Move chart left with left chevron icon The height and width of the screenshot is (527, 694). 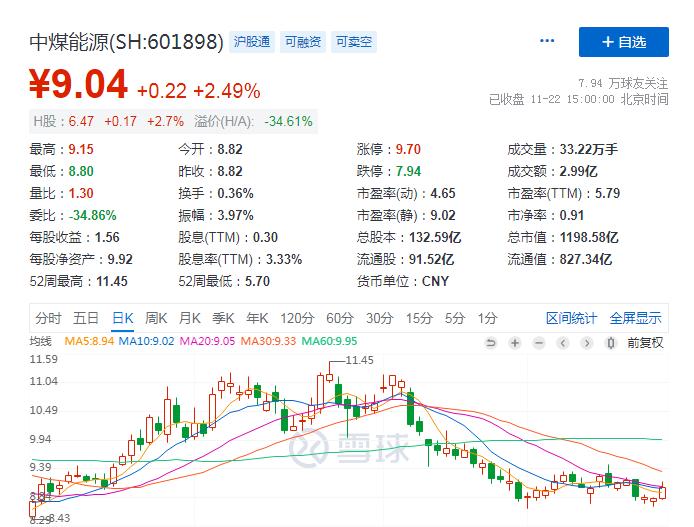[563, 343]
